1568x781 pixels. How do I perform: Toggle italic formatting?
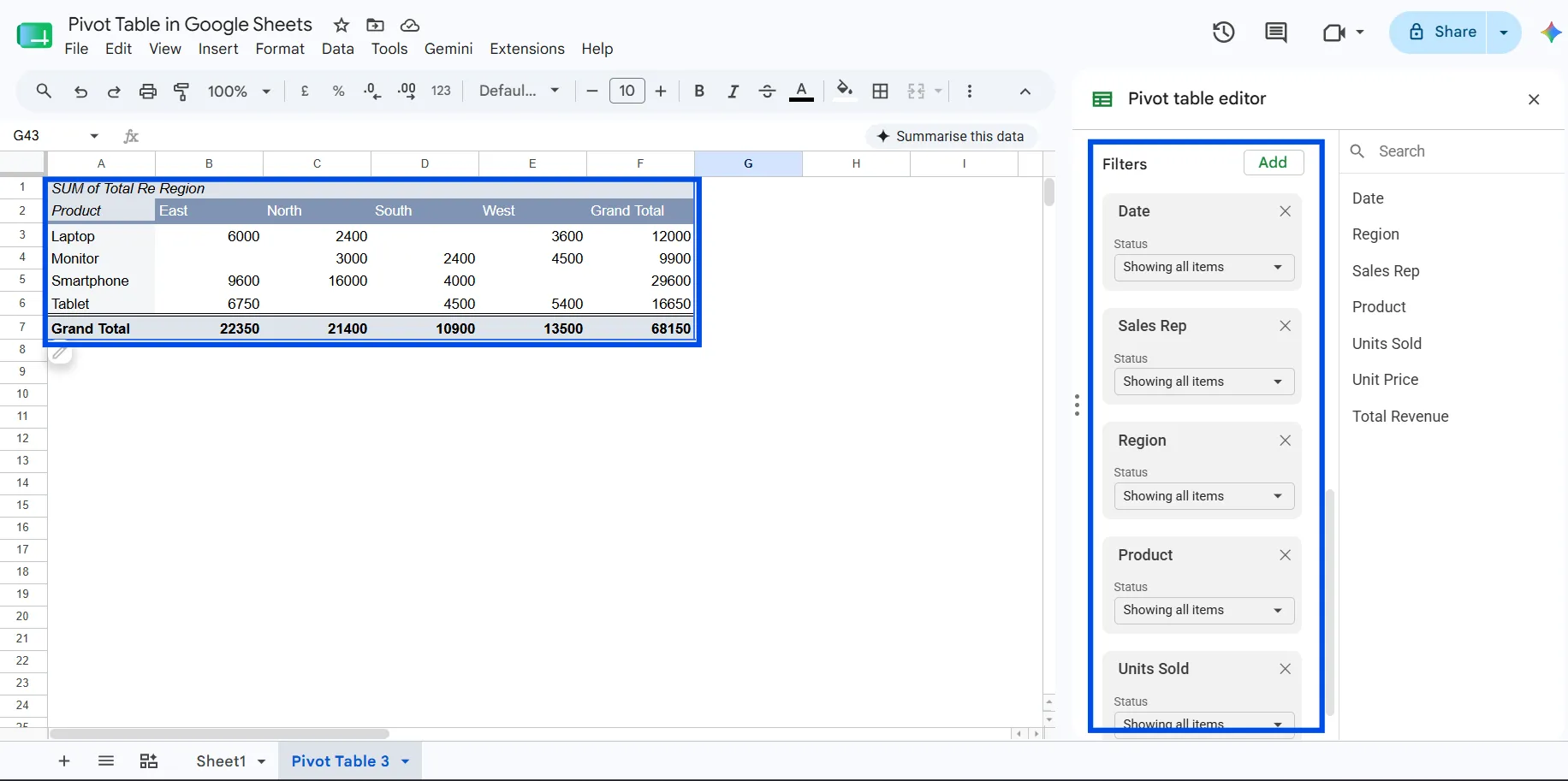pyautogui.click(x=733, y=92)
